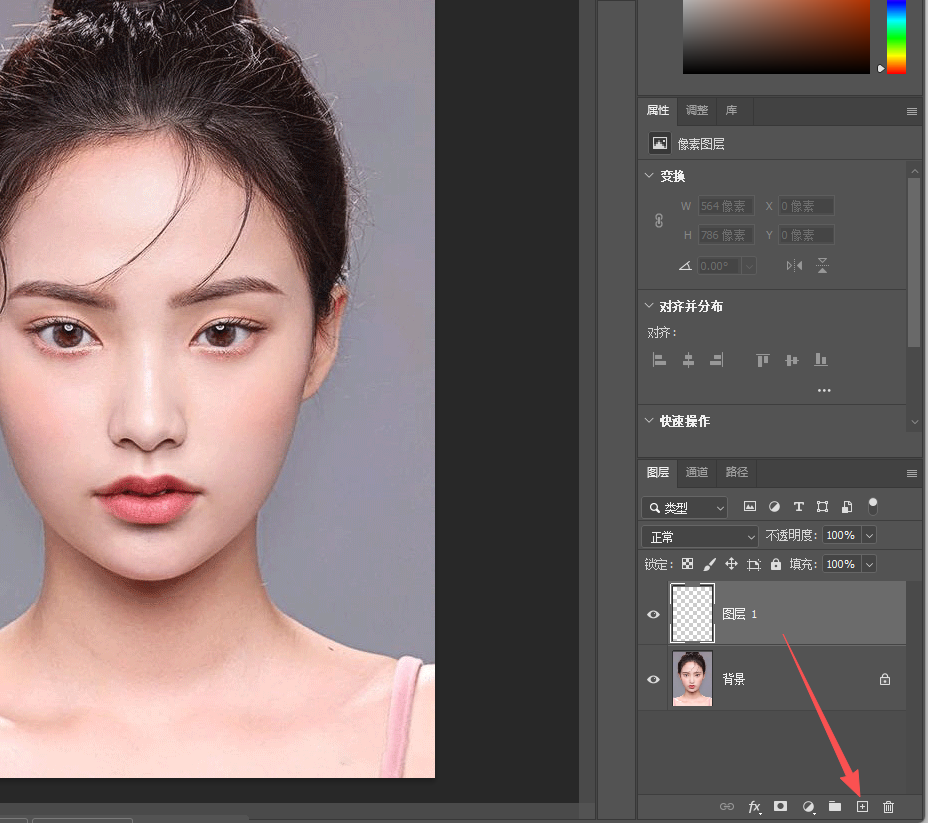The height and width of the screenshot is (823, 928).
Task: Align top edges
Action: click(x=763, y=359)
